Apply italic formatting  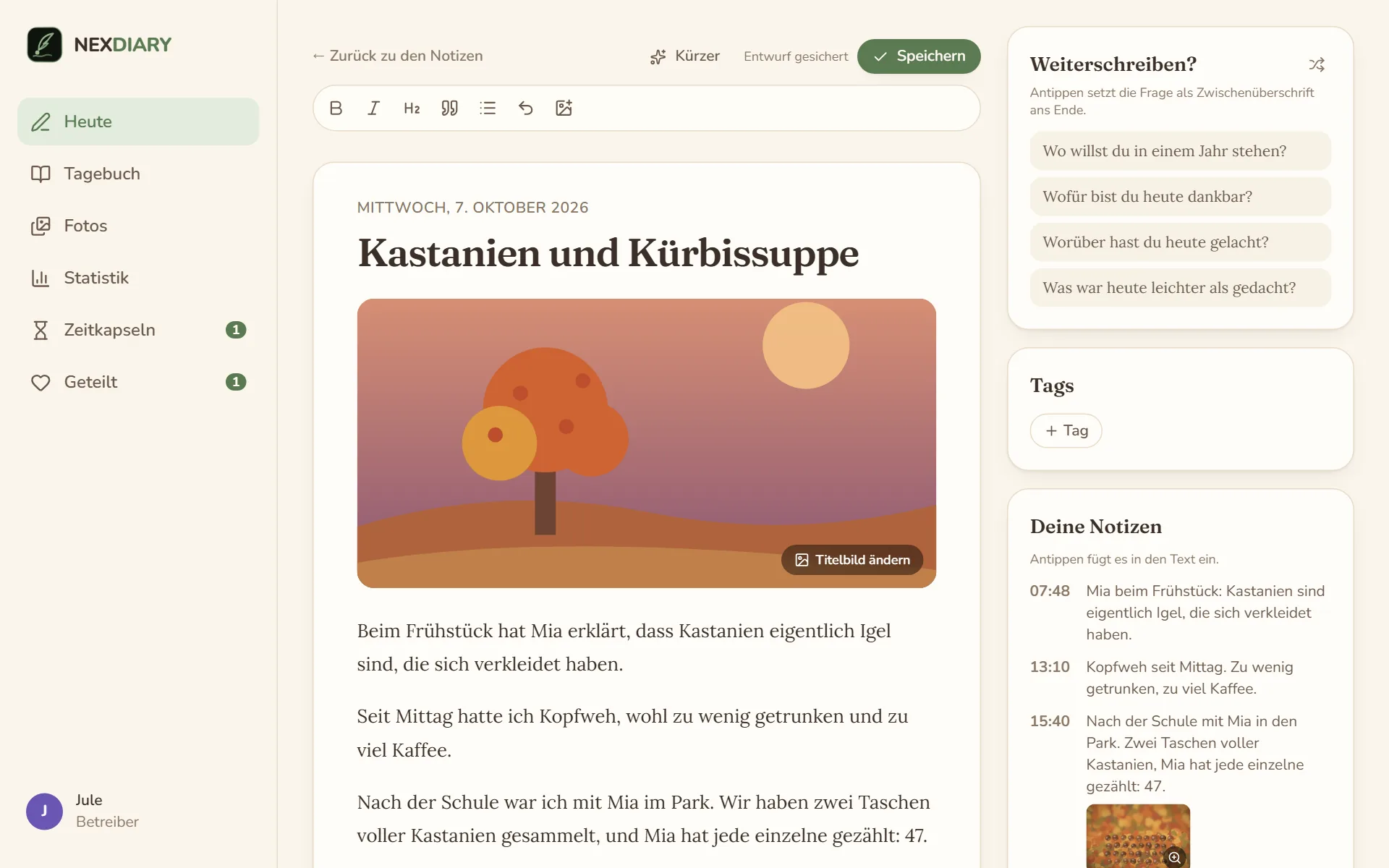tap(373, 109)
